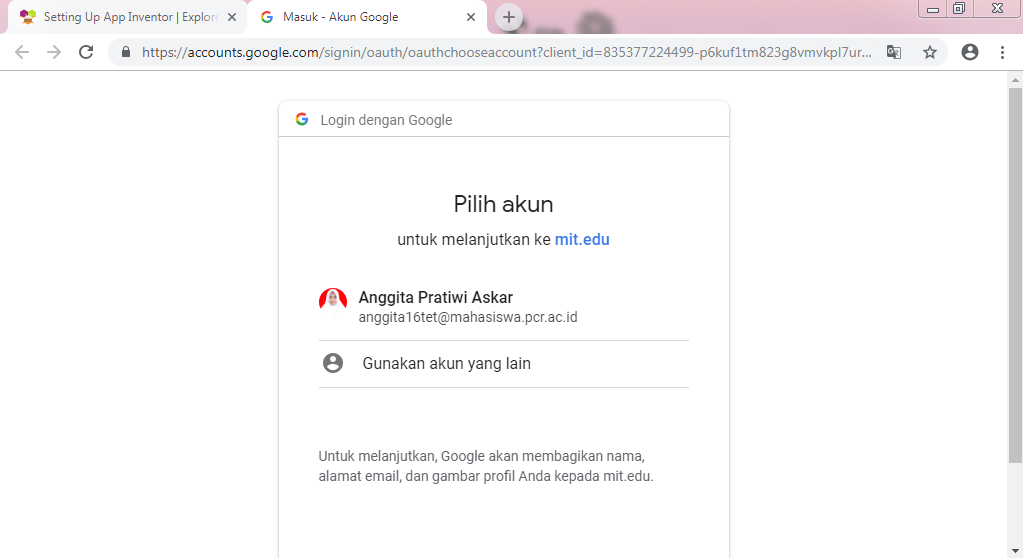Reload the current page
The width and height of the screenshot is (1023, 558).
pos(86,52)
